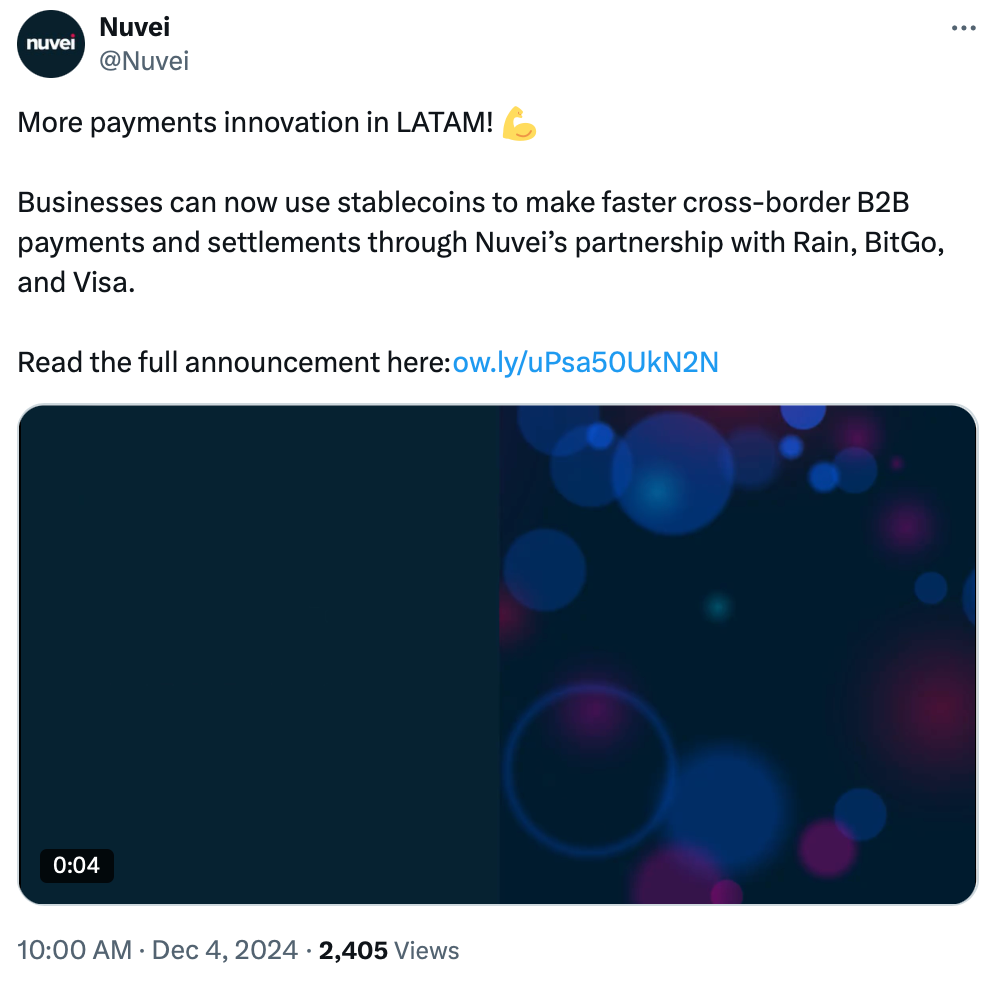Click the dark left half of video
The width and height of the screenshot is (1002, 986).
259,654
